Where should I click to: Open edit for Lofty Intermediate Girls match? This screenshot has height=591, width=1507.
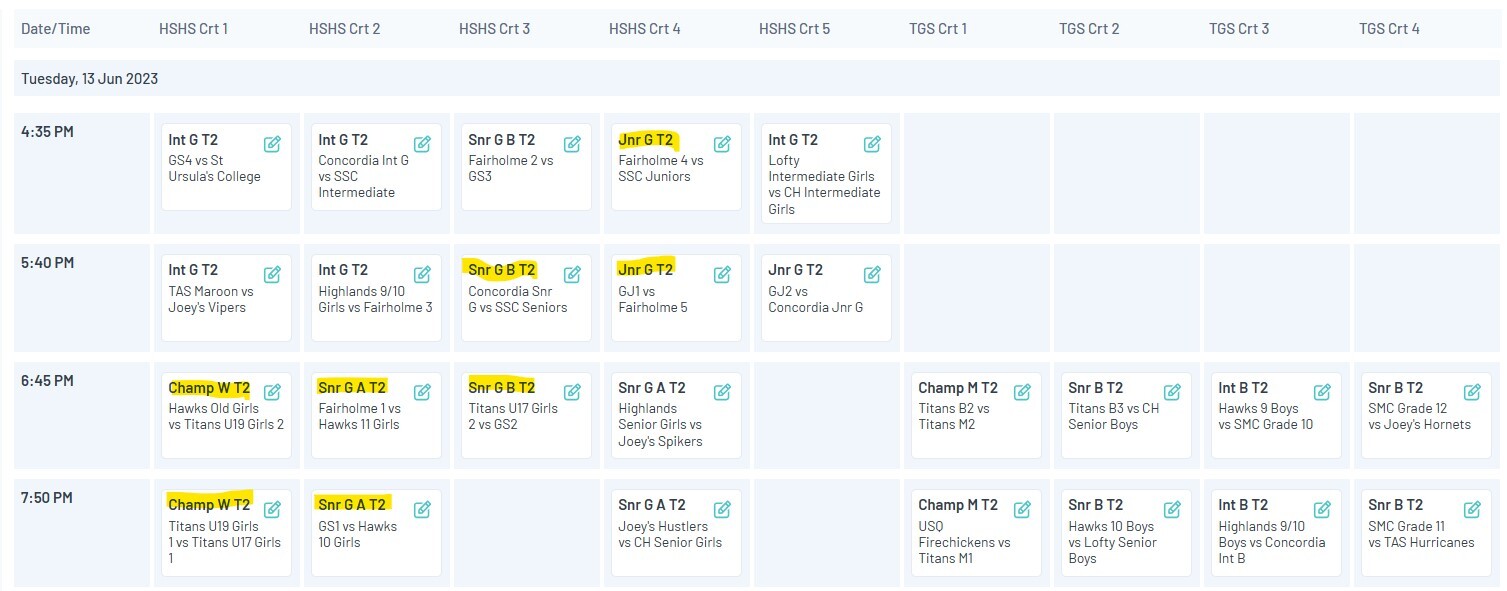click(872, 144)
